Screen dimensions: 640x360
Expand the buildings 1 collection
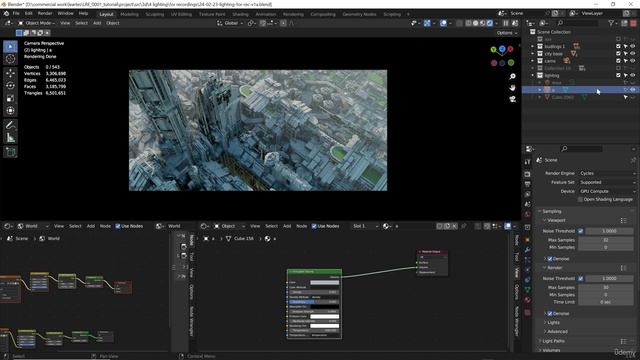[532, 47]
